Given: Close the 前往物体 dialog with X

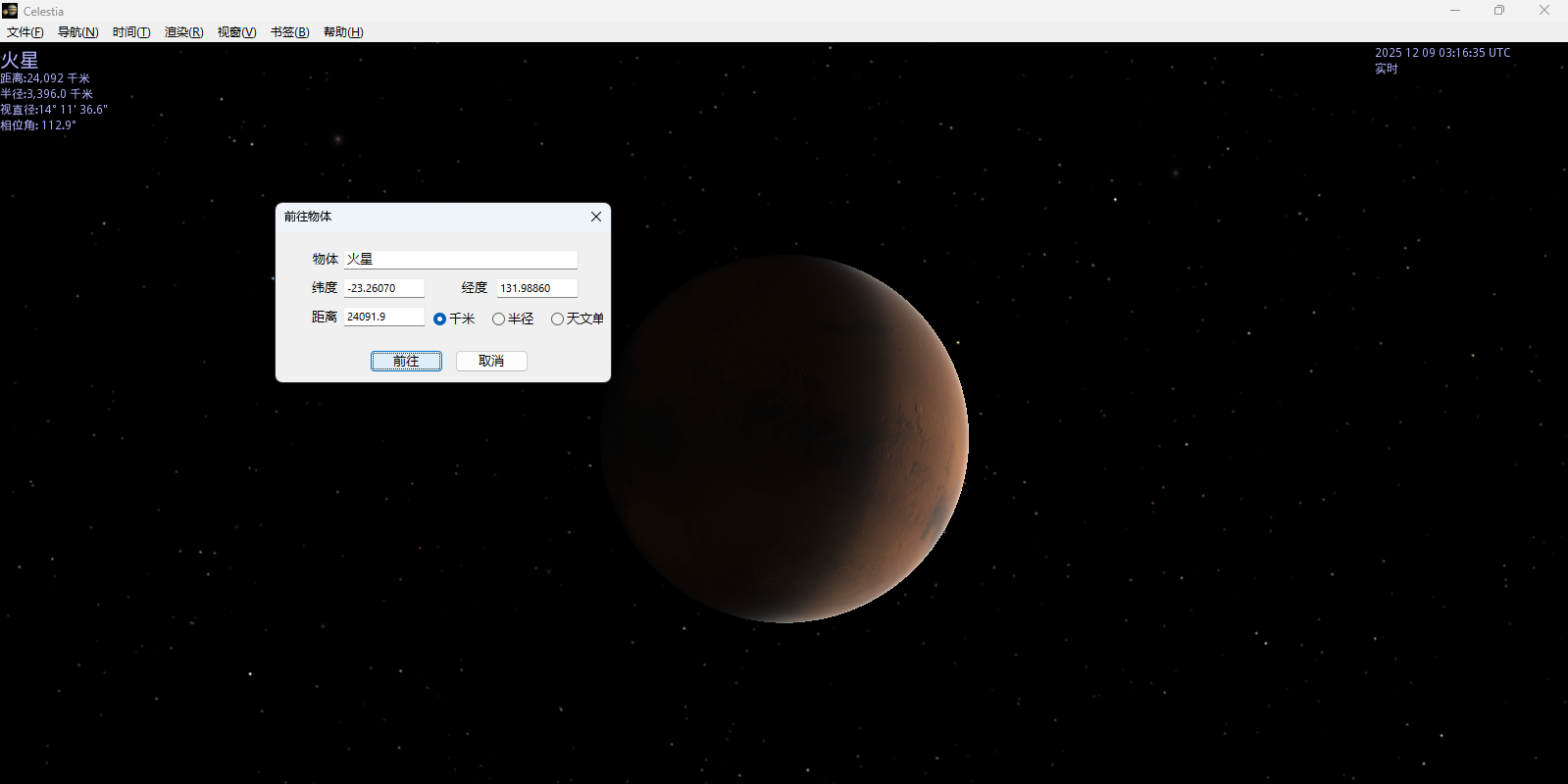Looking at the screenshot, I should click(x=595, y=217).
